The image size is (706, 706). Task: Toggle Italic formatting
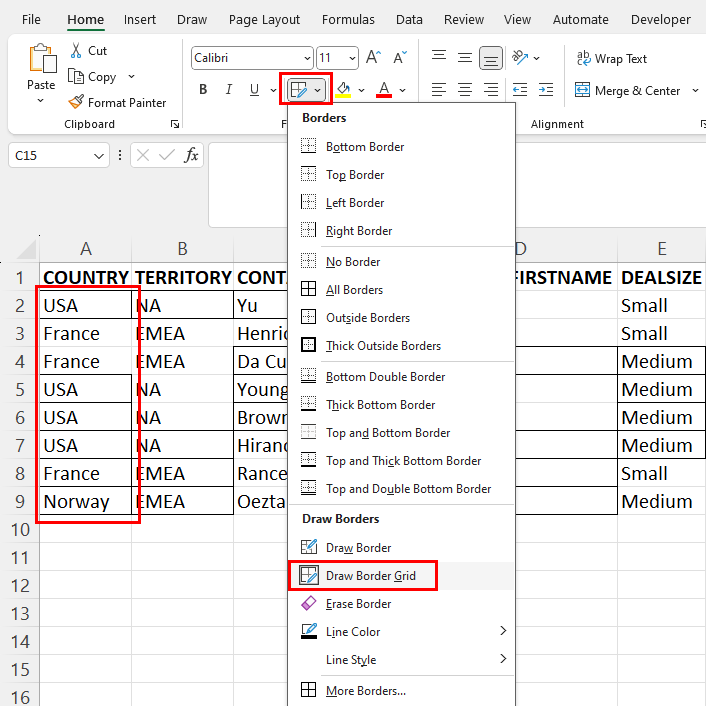pyautogui.click(x=229, y=90)
